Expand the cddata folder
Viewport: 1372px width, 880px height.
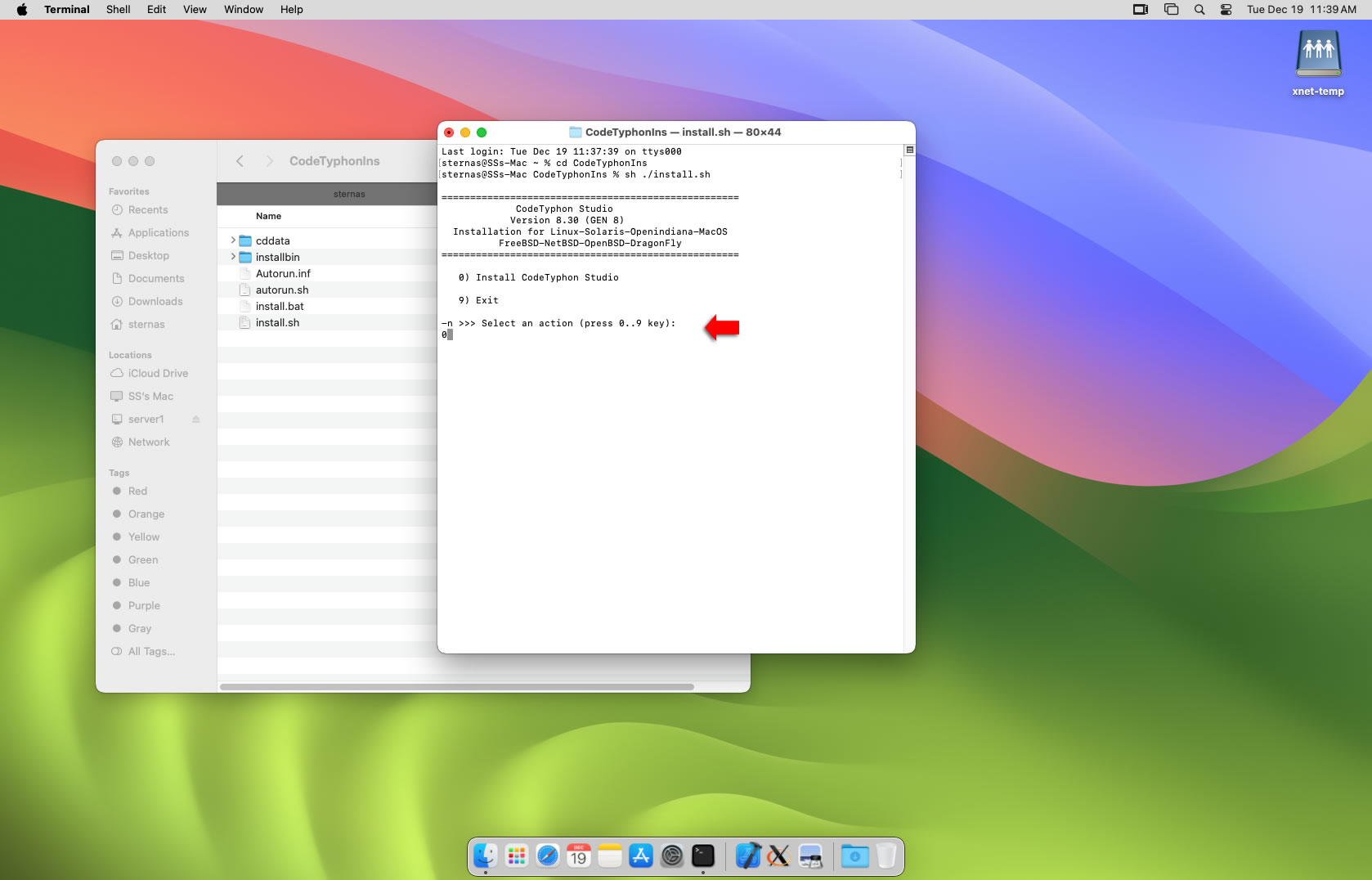coord(233,240)
